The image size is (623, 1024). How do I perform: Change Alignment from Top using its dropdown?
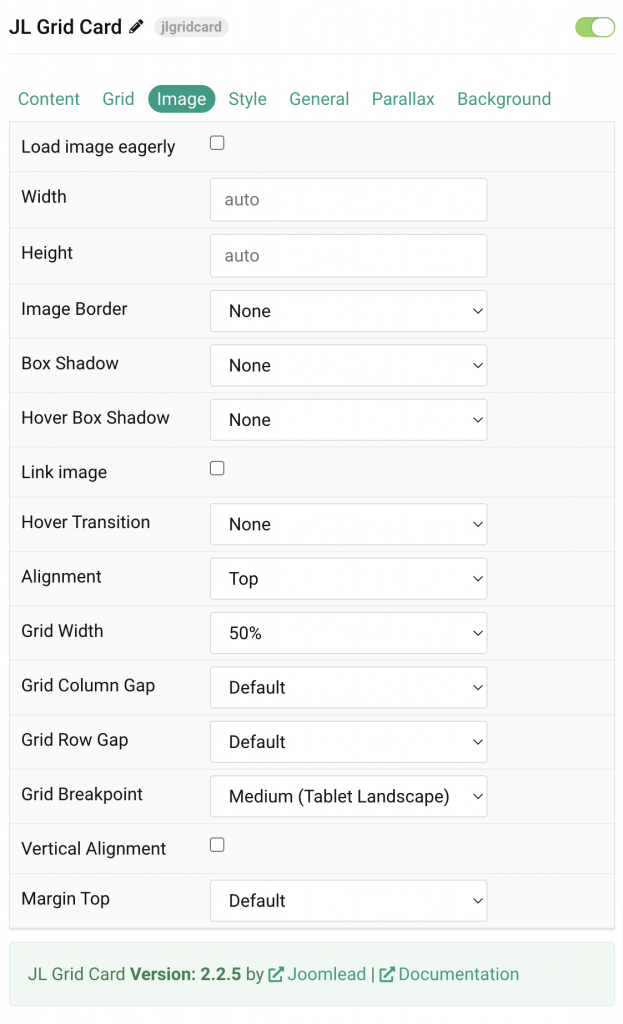(x=348, y=578)
